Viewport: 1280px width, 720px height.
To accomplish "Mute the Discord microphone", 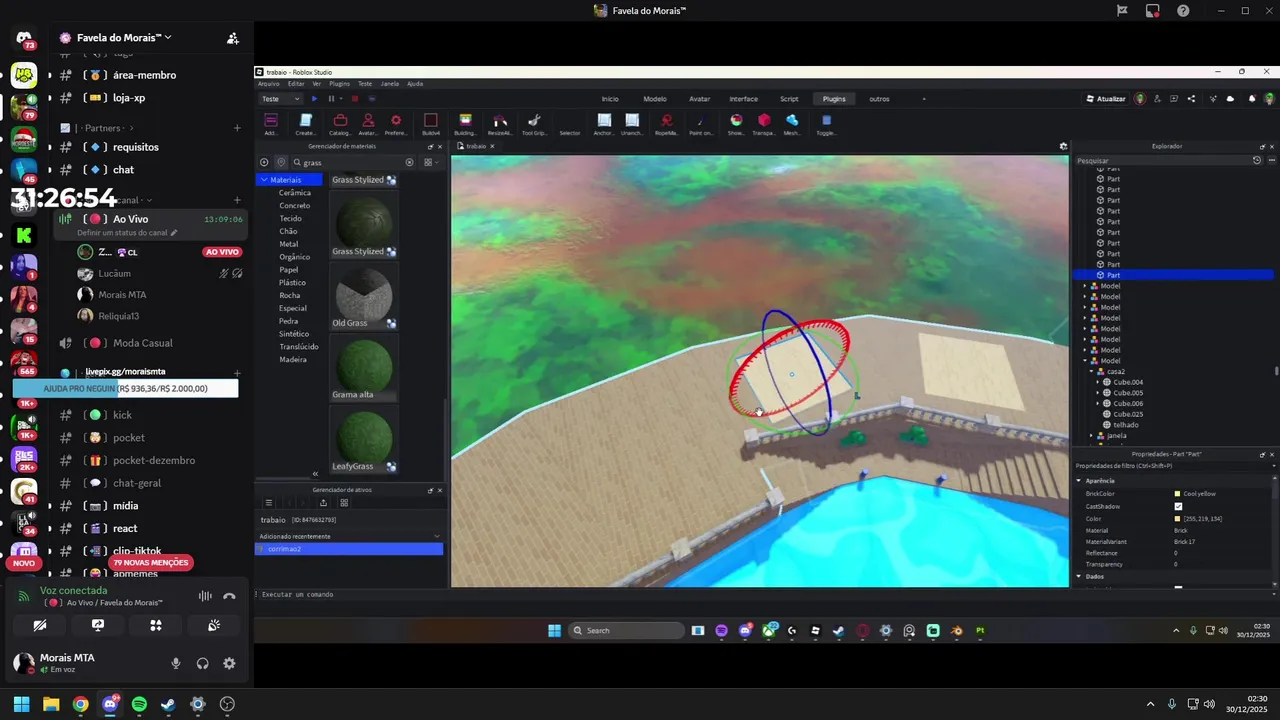I will (x=176, y=663).
